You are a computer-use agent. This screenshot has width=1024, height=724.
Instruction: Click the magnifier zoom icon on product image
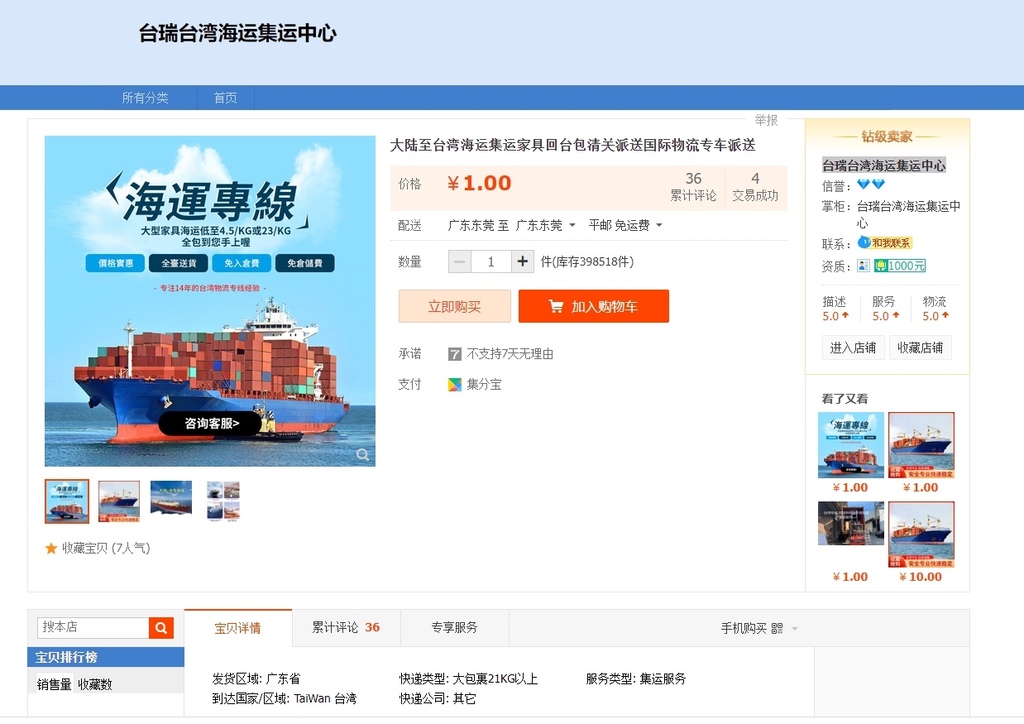tap(362, 454)
